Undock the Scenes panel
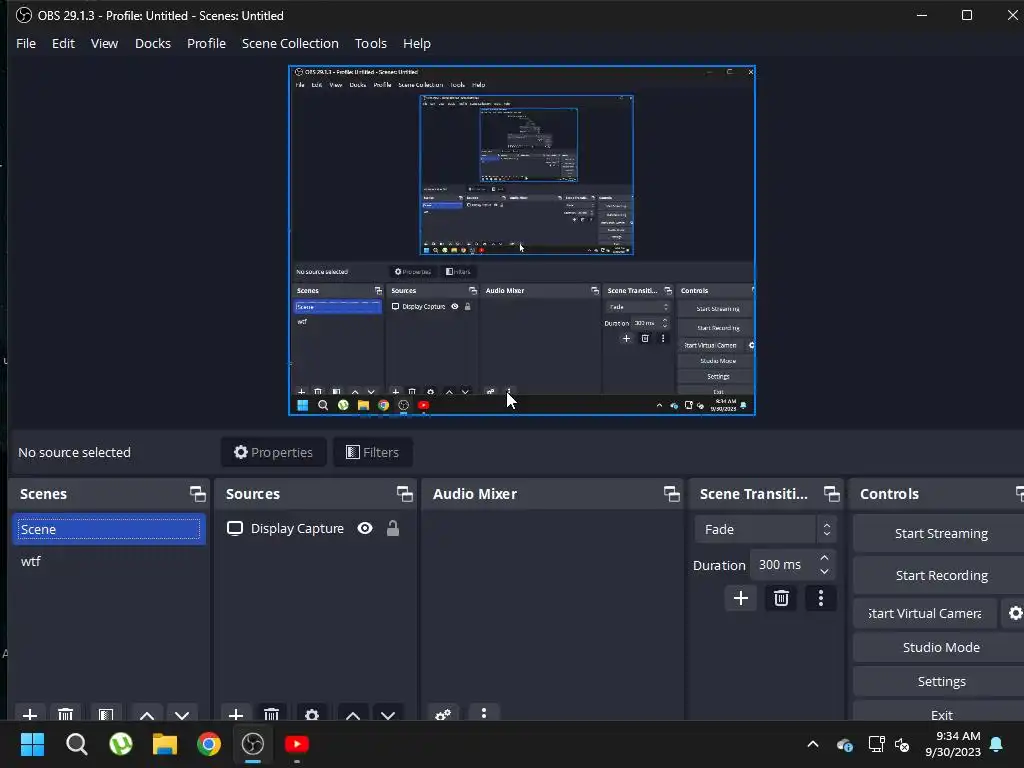Viewport: 1024px width, 768px height. pyautogui.click(x=197, y=494)
